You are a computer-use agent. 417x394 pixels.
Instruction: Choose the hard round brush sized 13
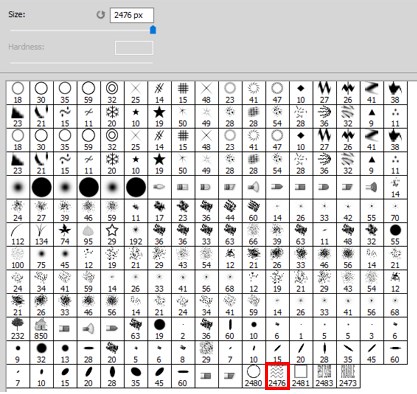tap(65, 352)
